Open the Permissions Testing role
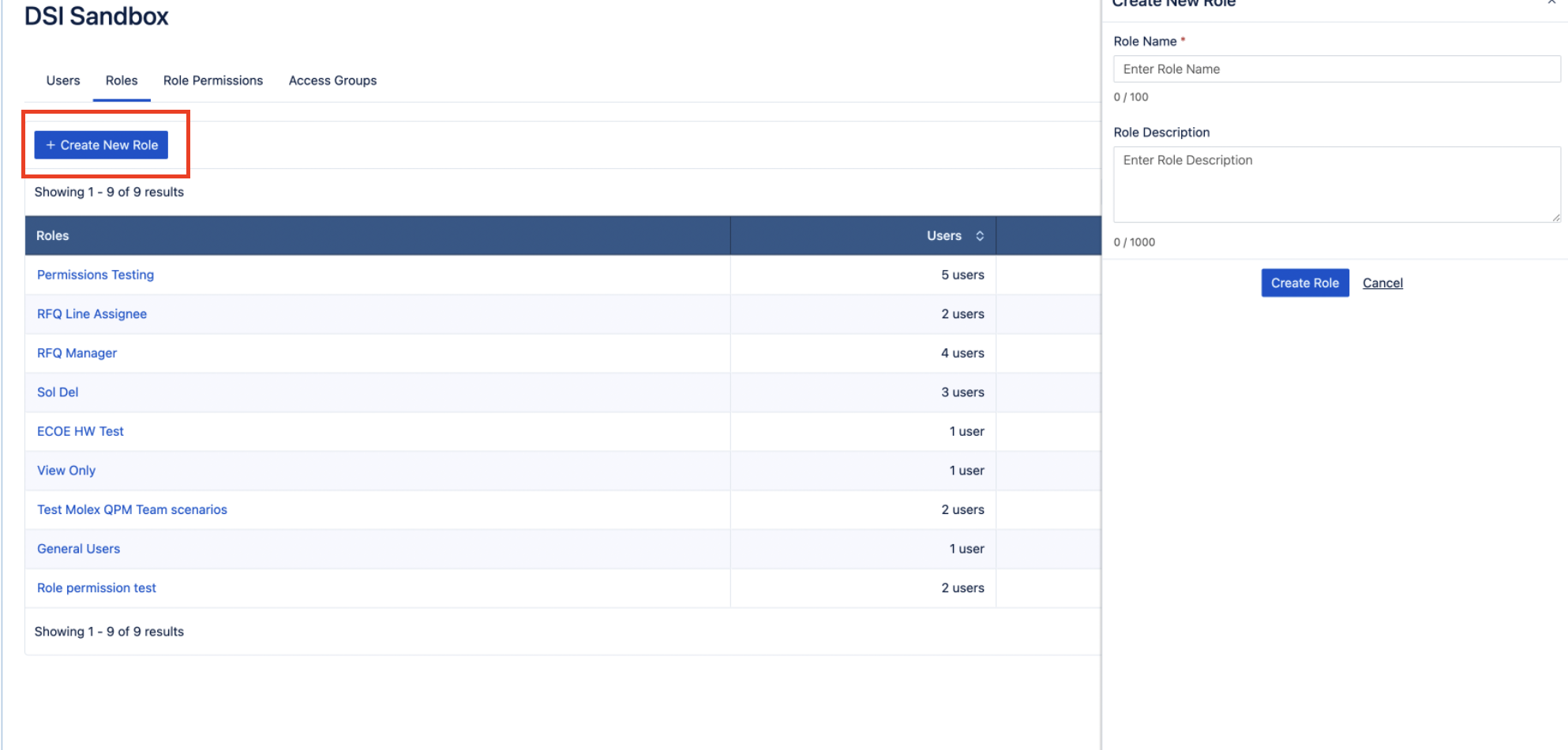 click(x=96, y=275)
